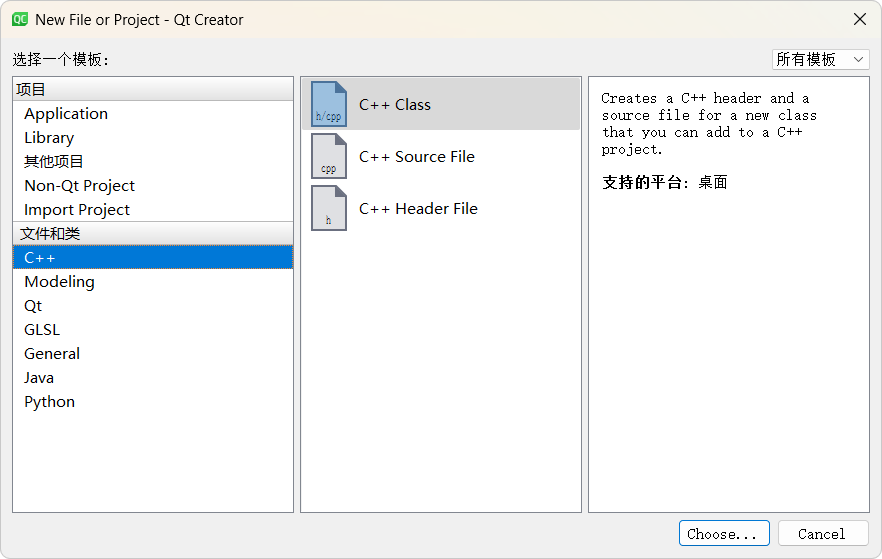
Task: Open the 所有模板 template filter dropdown
Action: click(x=821, y=59)
